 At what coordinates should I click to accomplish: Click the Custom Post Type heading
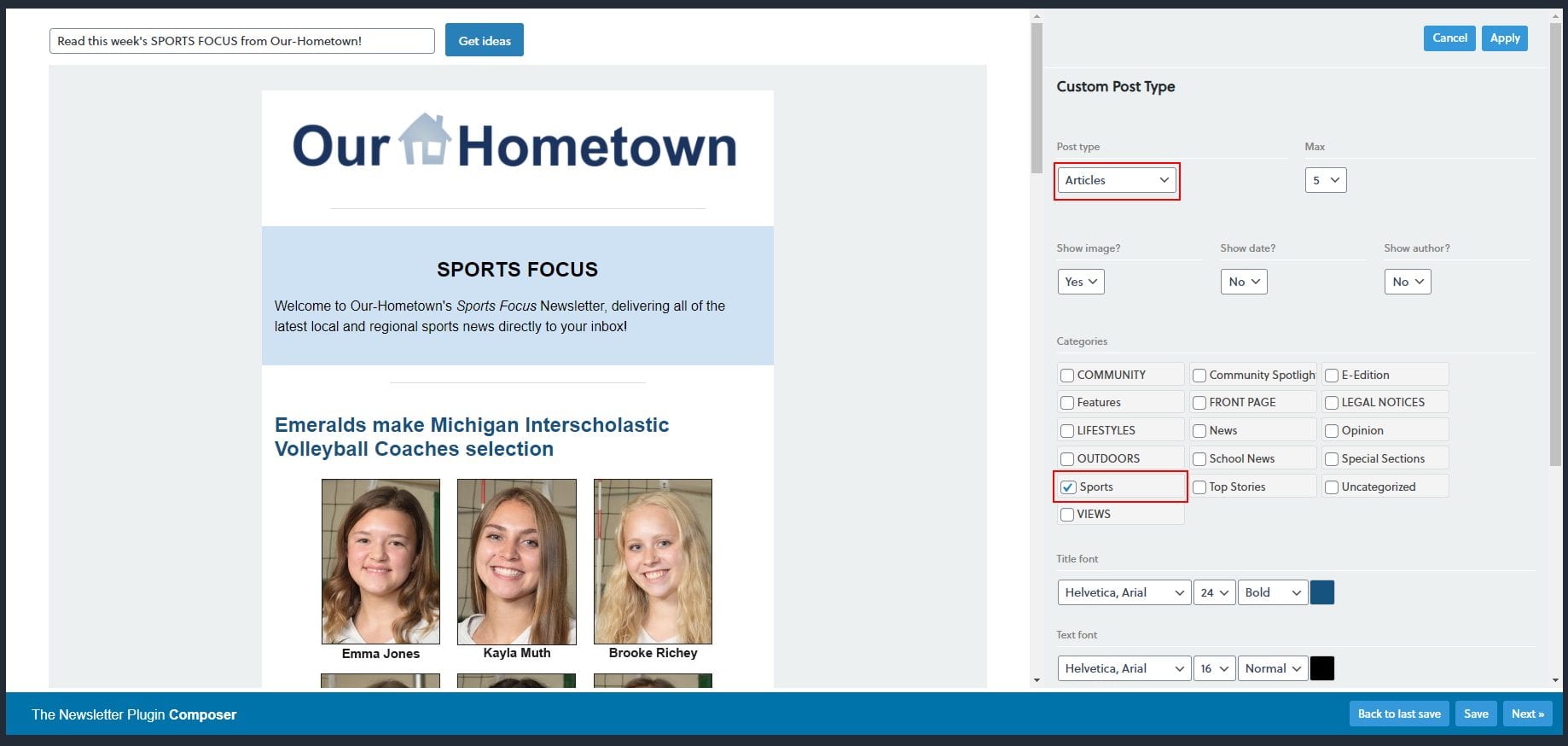click(1116, 86)
